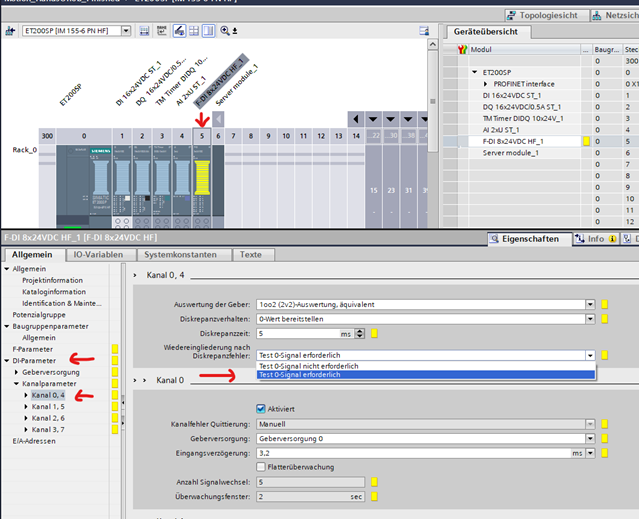Select 'Test 0-Signal nicht erforderlich' option
Image resolution: width=639 pixels, height=519 pixels.
(308, 366)
